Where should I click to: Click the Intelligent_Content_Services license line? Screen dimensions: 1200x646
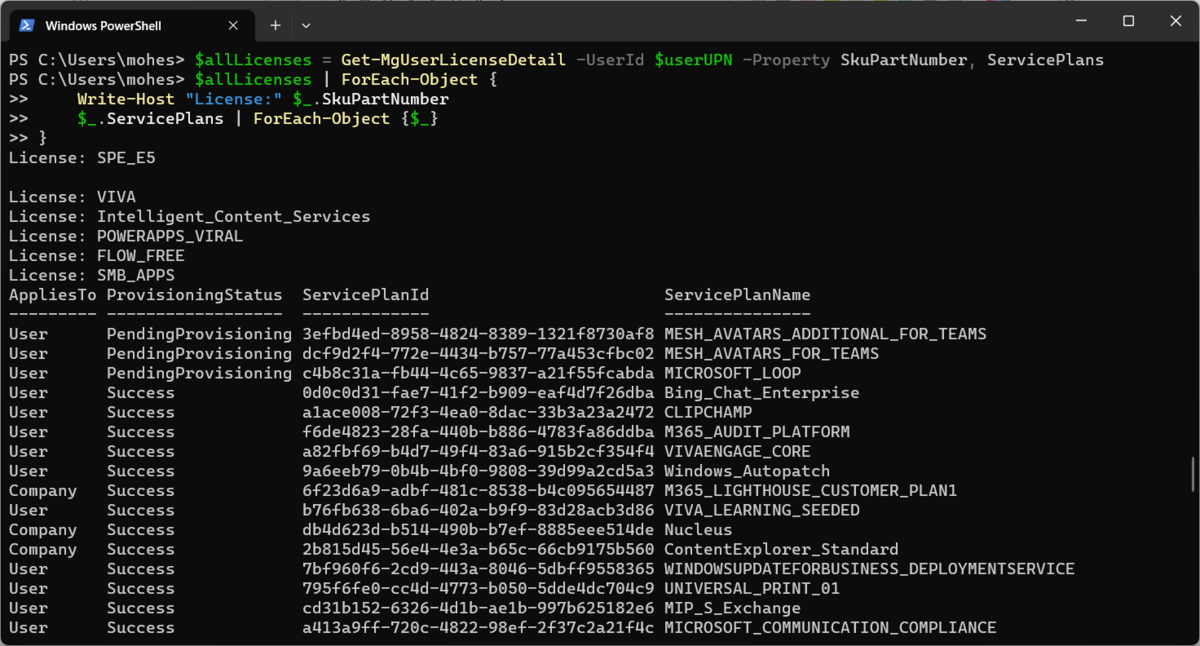click(189, 216)
